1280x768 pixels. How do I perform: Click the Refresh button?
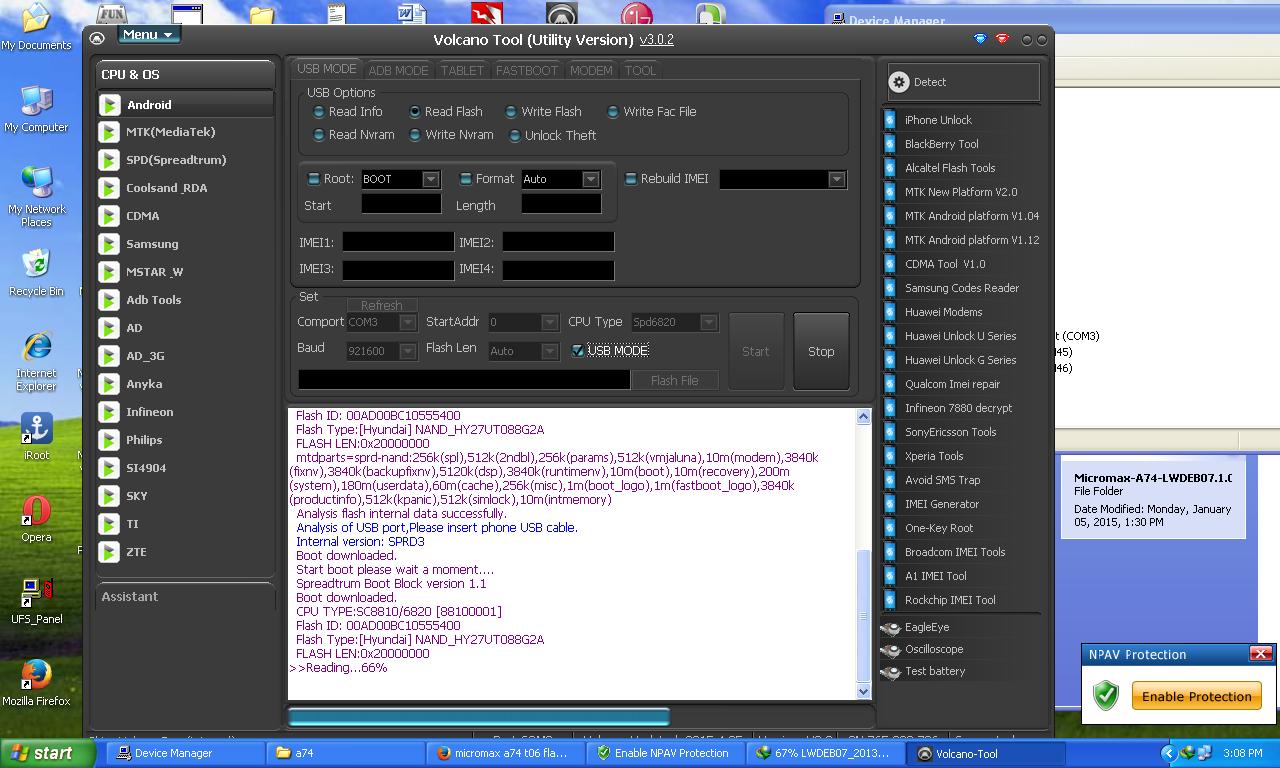(382, 305)
